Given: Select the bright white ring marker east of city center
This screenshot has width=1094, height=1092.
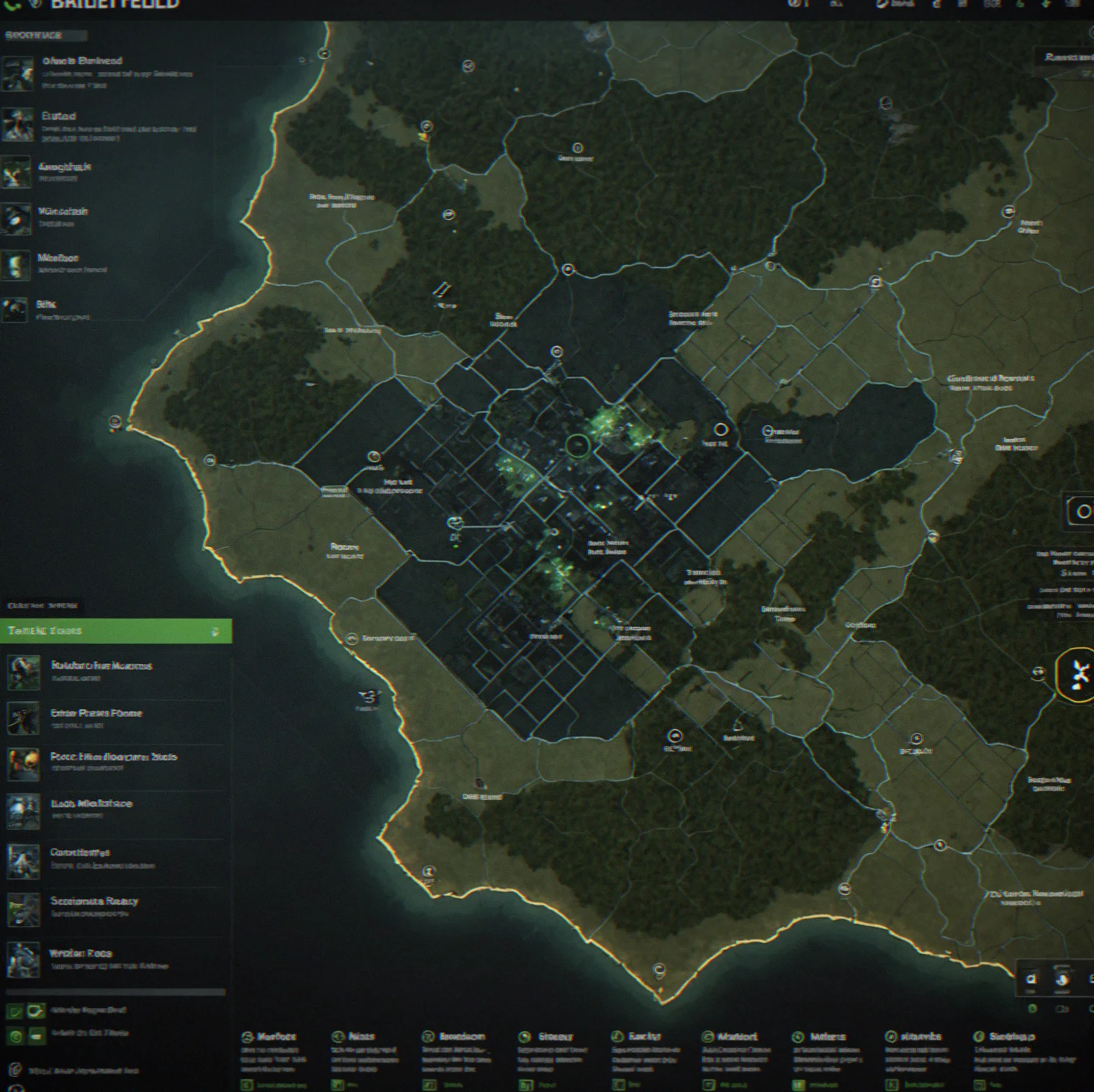Looking at the screenshot, I should tap(720, 430).
